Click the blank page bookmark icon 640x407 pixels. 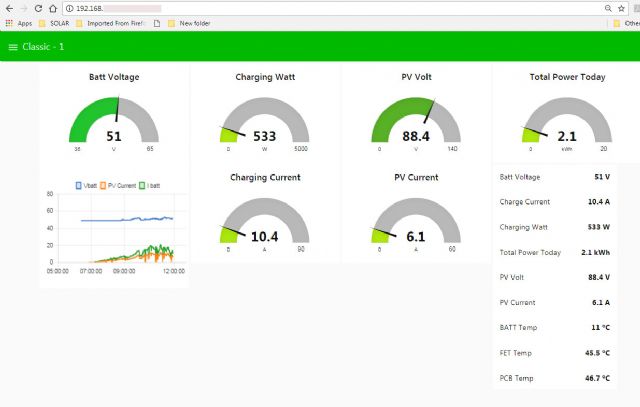(157, 23)
